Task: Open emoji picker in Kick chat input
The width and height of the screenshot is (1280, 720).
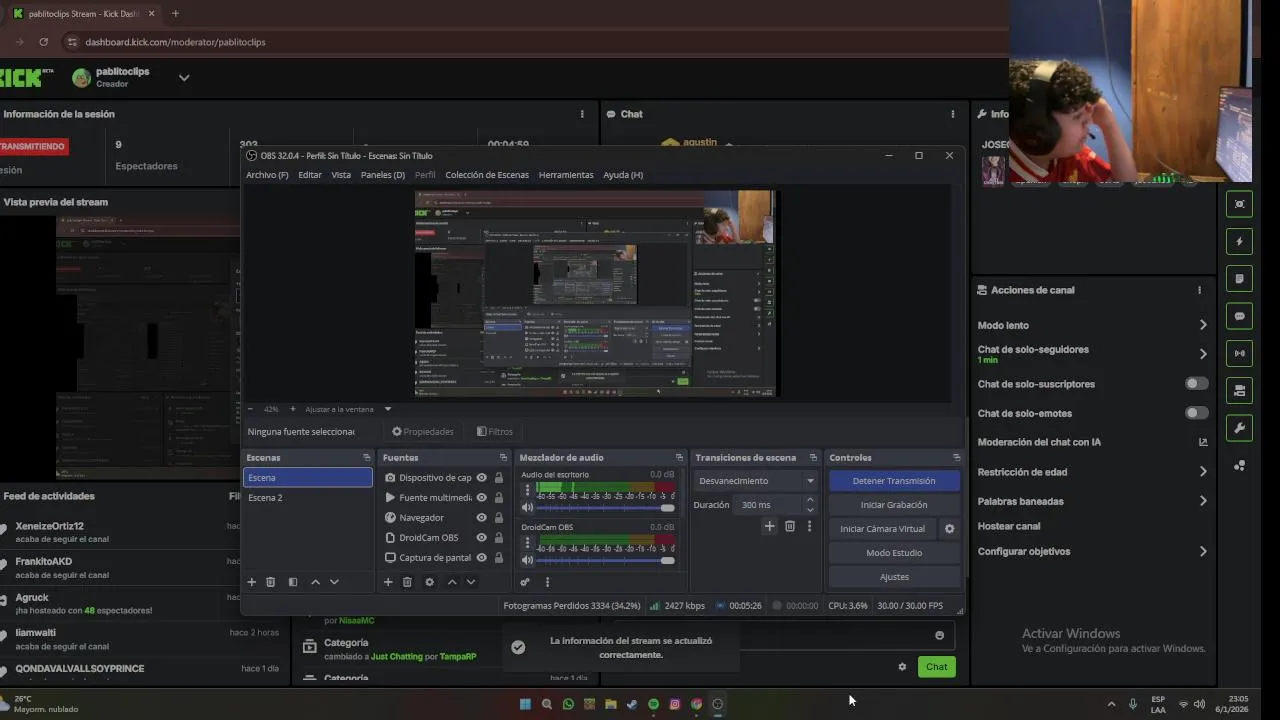Action: 939,635
